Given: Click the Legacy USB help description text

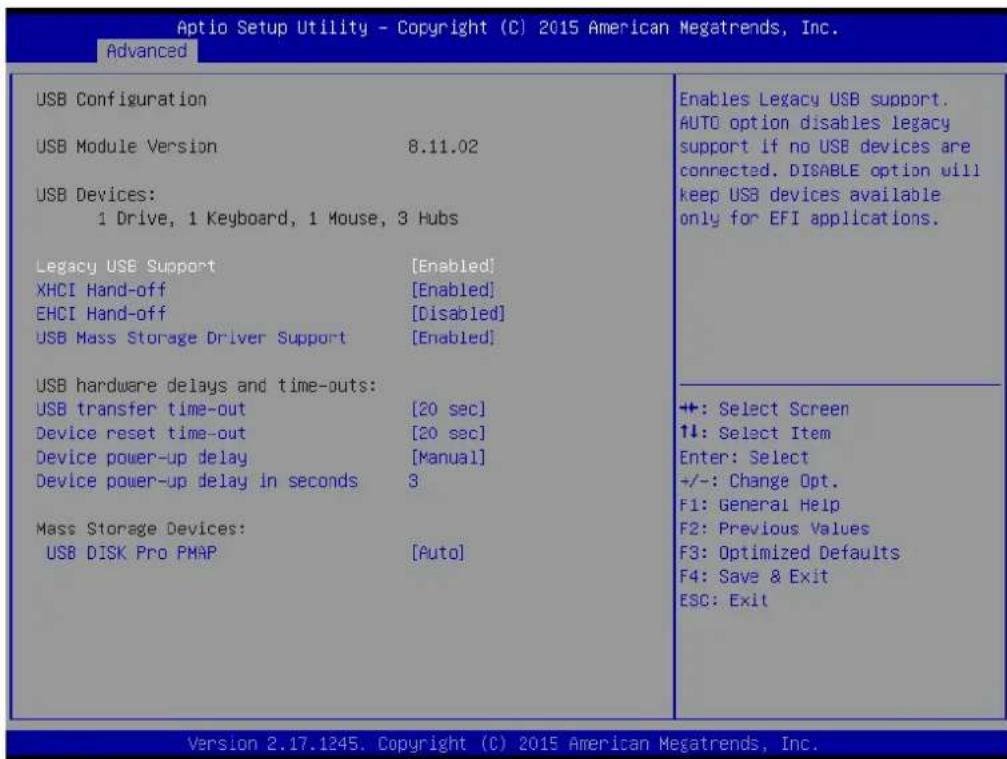Looking at the screenshot, I should [830, 159].
